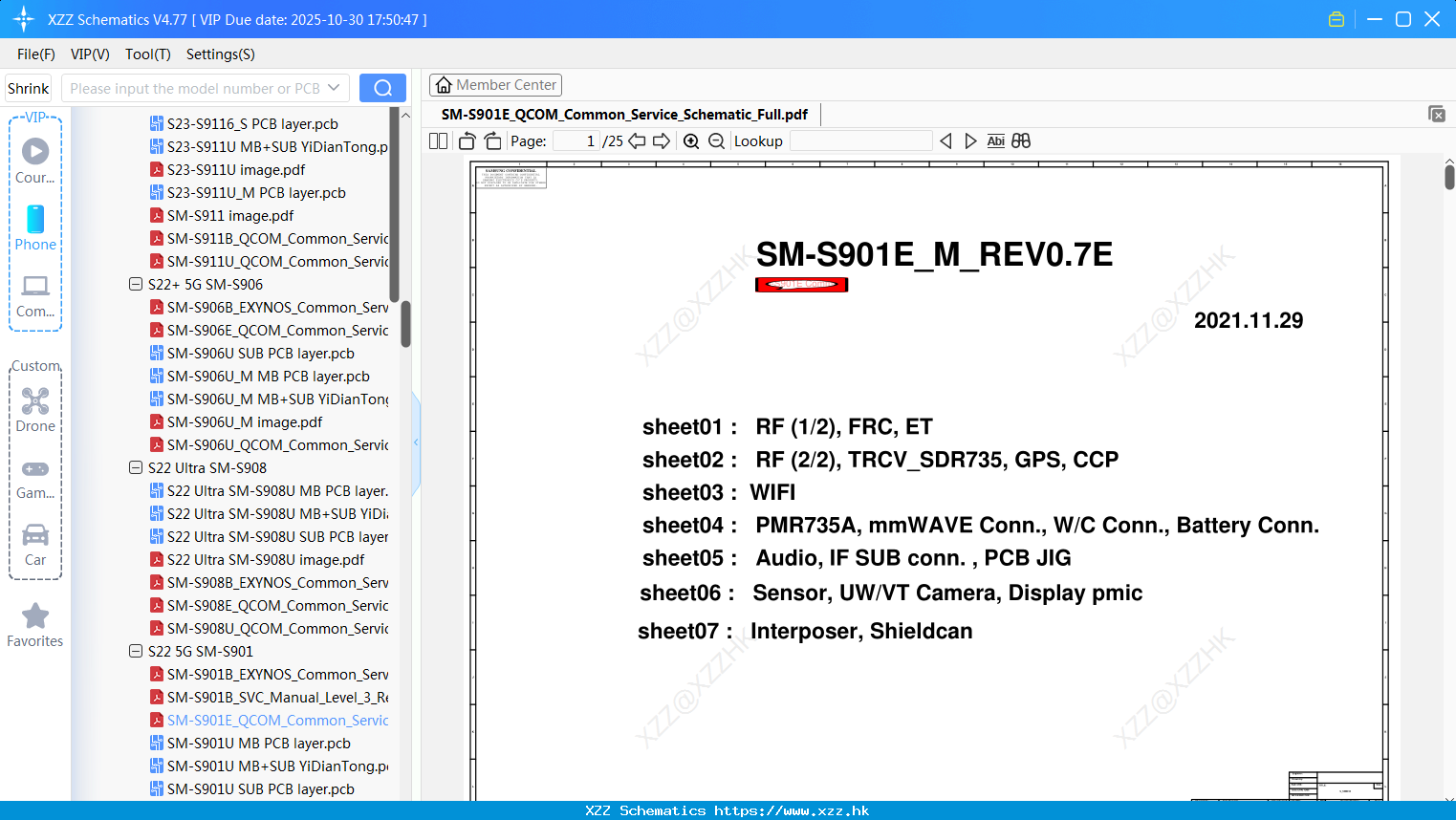Click the document viewer vertical scrollbar
This screenshot has width=1456, height=820.
pyautogui.click(x=1449, y=177)
